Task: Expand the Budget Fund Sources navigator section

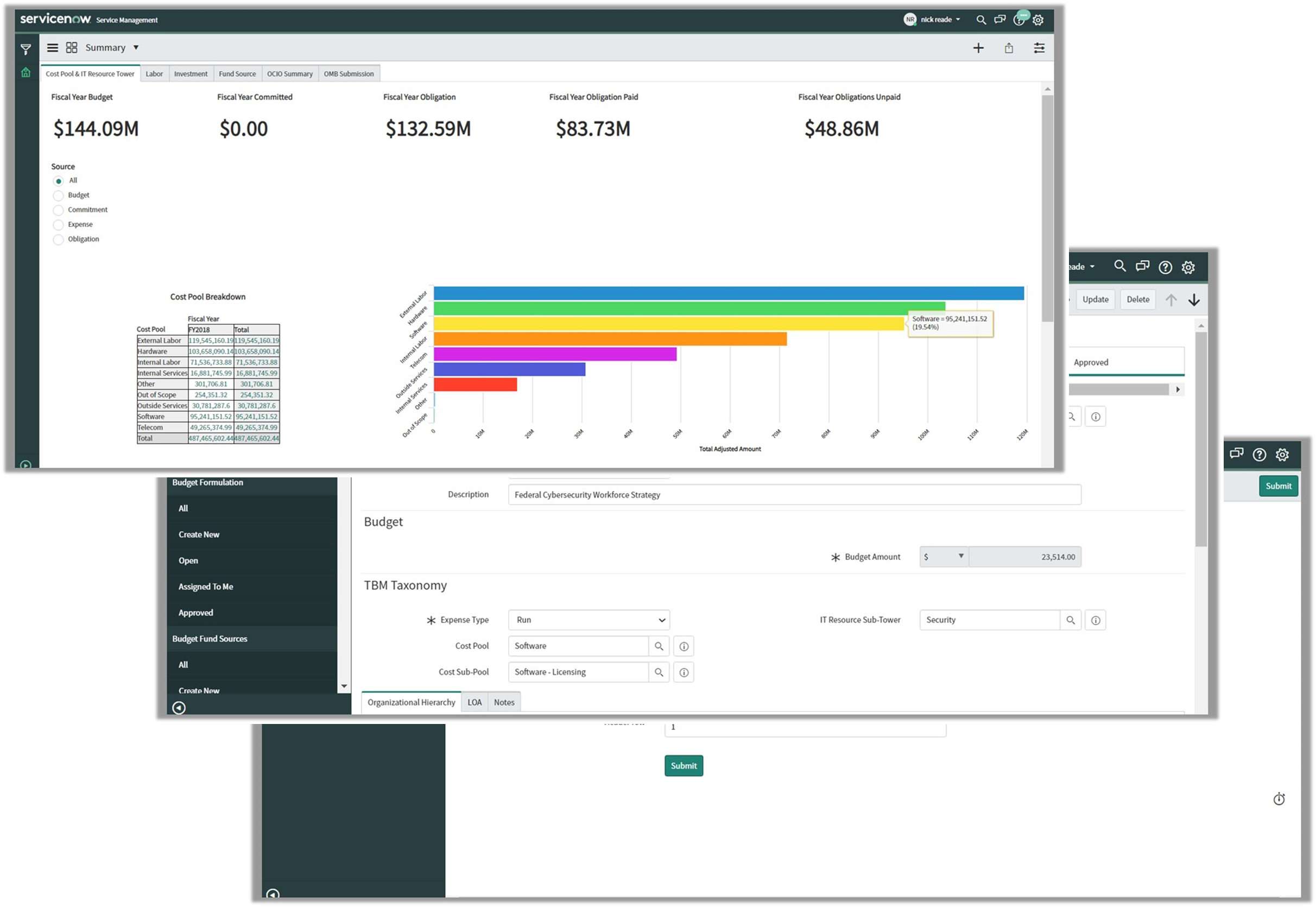Action: (x=252, y=639)
